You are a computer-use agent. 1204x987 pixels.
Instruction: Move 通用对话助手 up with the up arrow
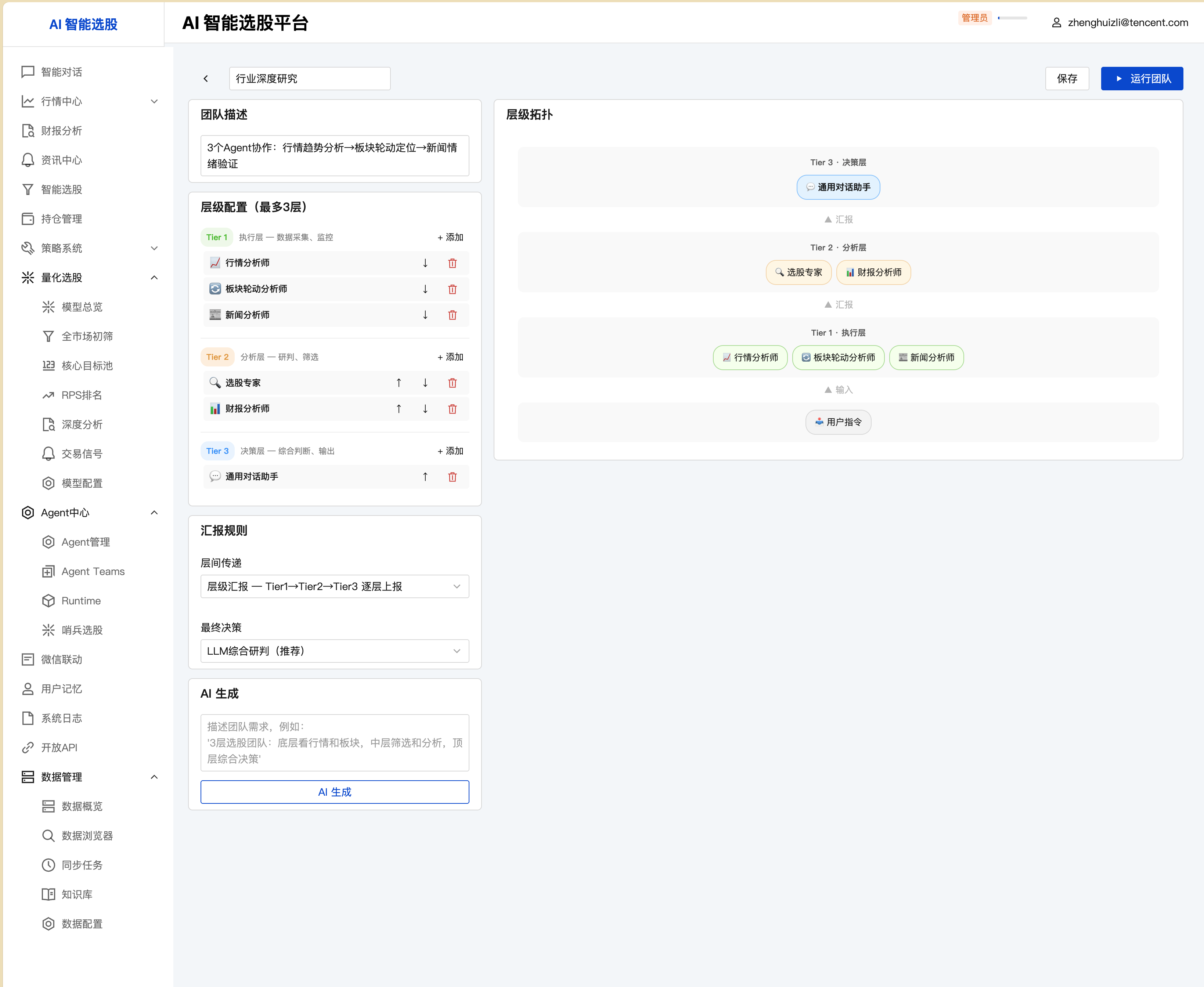[425, 477]
